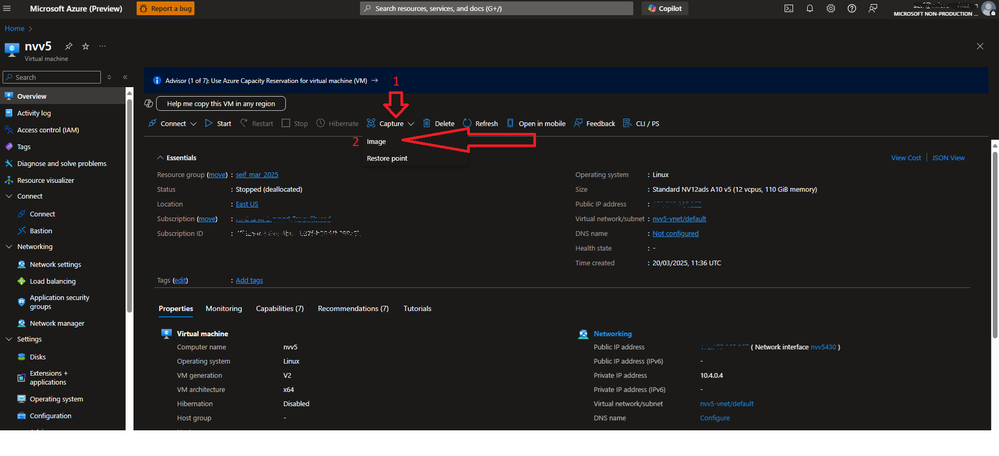Viewport: 999px width, 456px height.
Task: Open the Settings gear in header
Action: (x=831, y=8)
